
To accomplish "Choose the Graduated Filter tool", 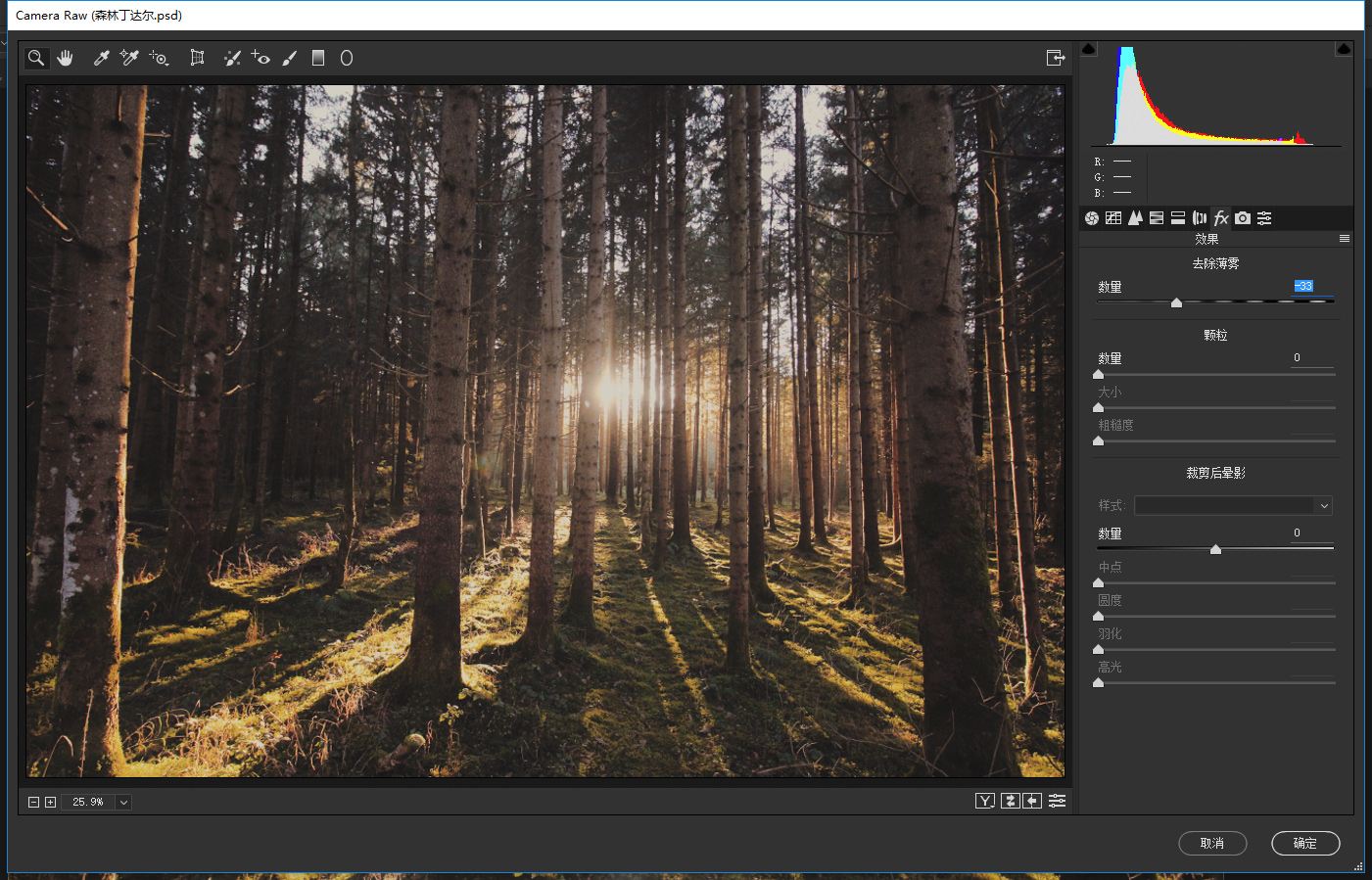I will pos(318,59).
